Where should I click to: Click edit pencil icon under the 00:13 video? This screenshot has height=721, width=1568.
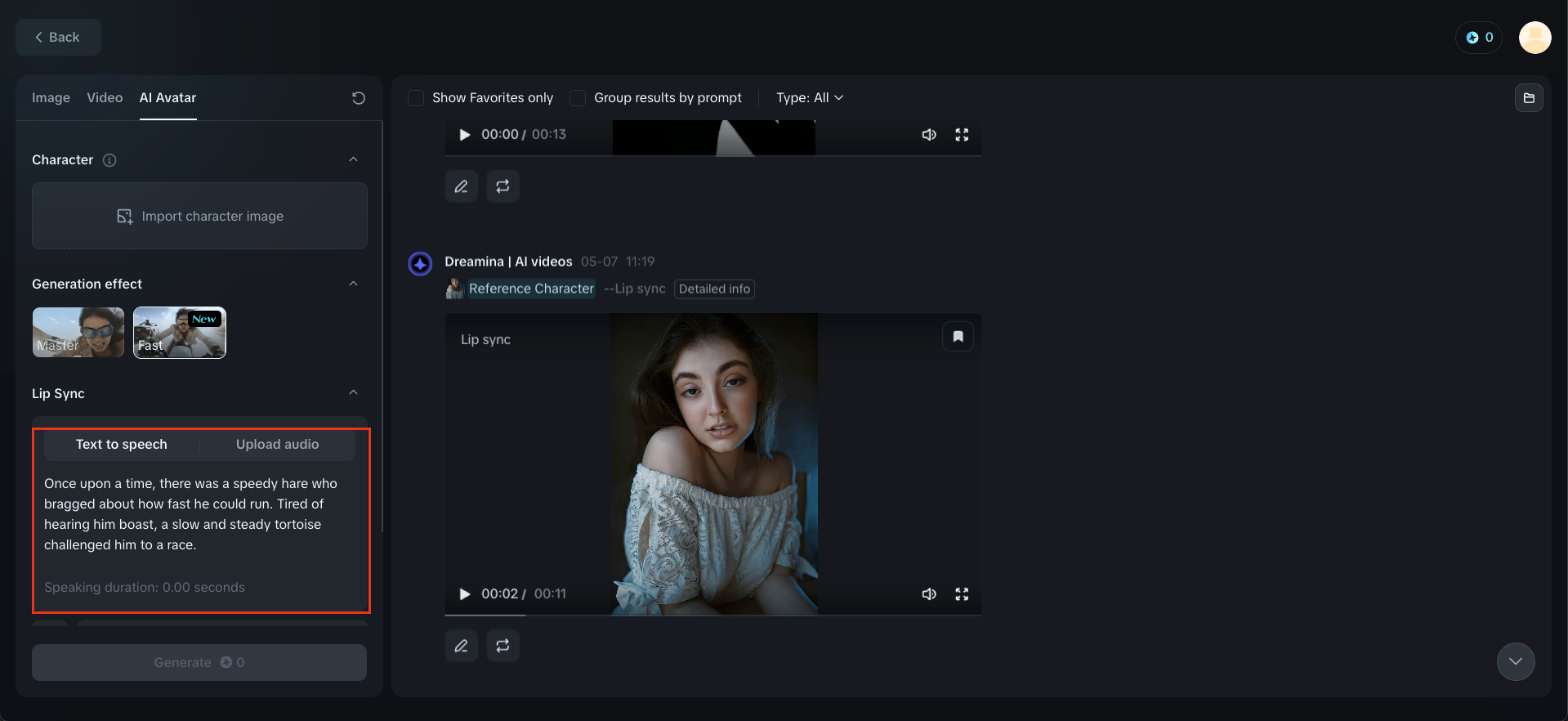461,186
